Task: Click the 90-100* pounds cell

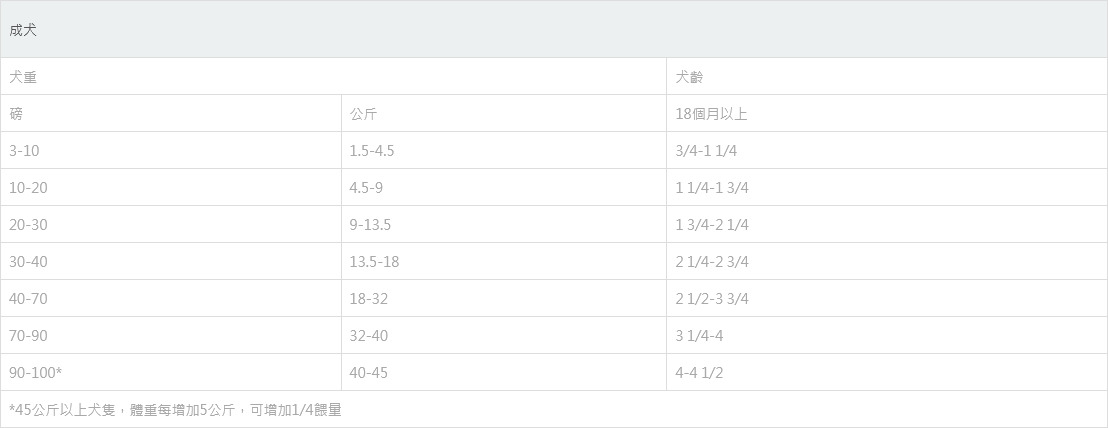Action: pyautogui.click(x=35, y=373)
